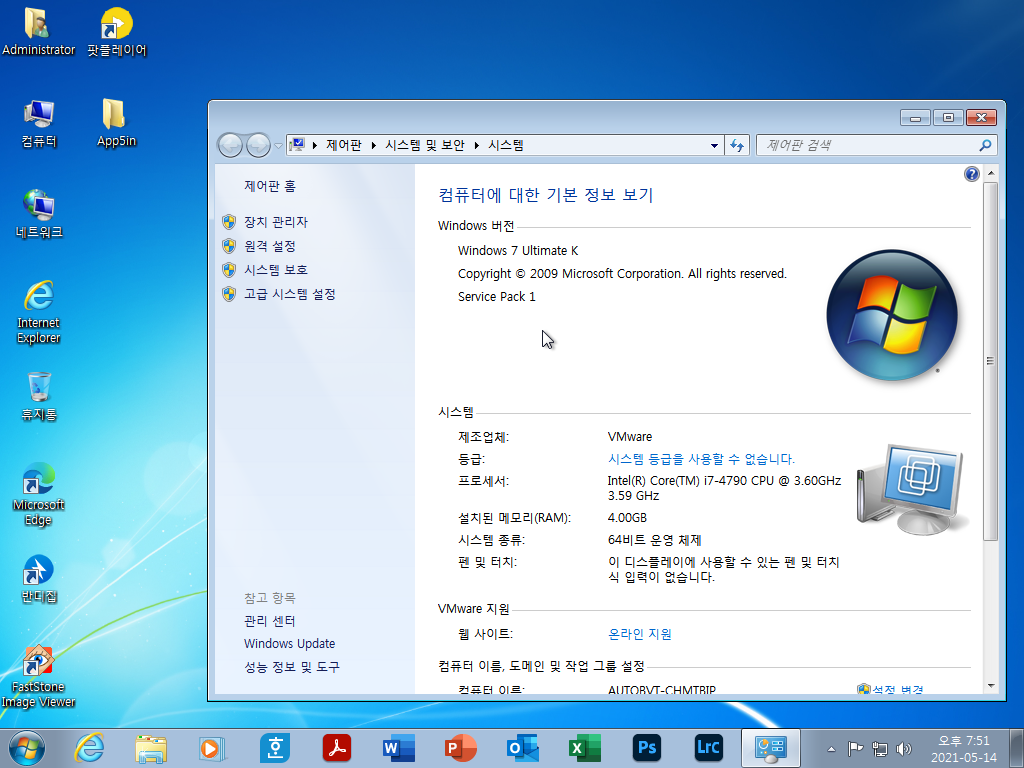Launch Lightroom Classic from taskbar
The height and width of the screenshot is (768, 1024).
click(x=709, y=748)
